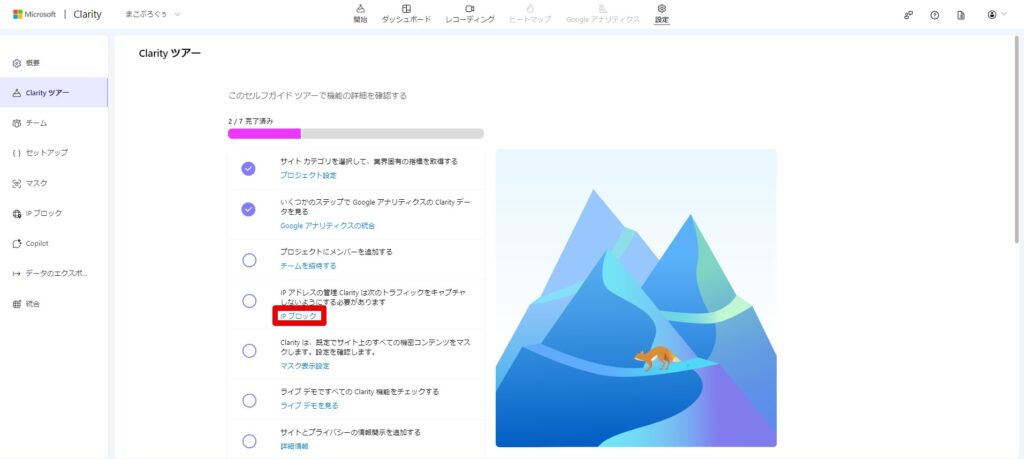Click the share users icon in header
Screen dimensions: 1024x459
tap(908, 15)
